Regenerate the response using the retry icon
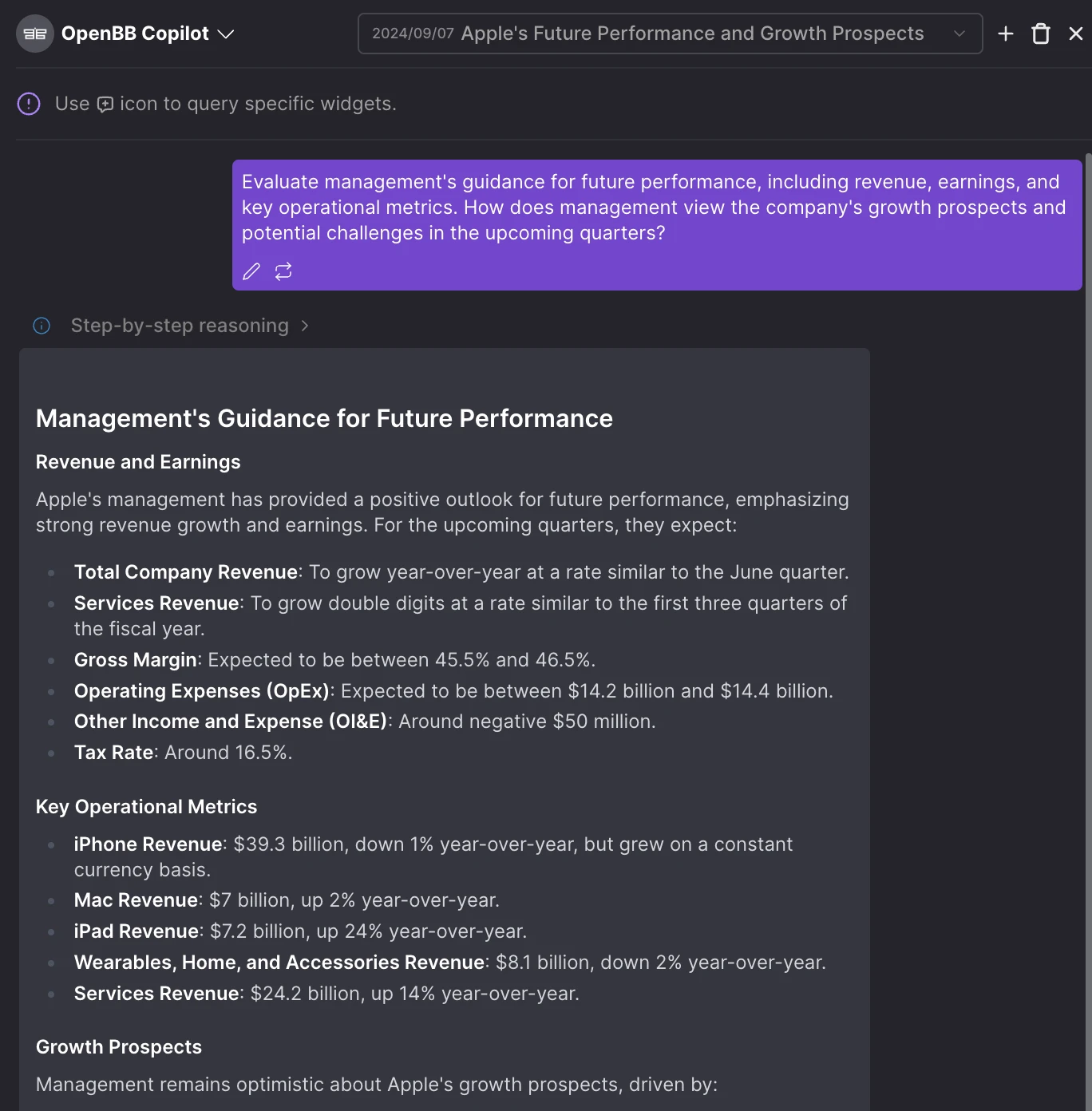The image size is (1092, 1111). pos(283,271)
